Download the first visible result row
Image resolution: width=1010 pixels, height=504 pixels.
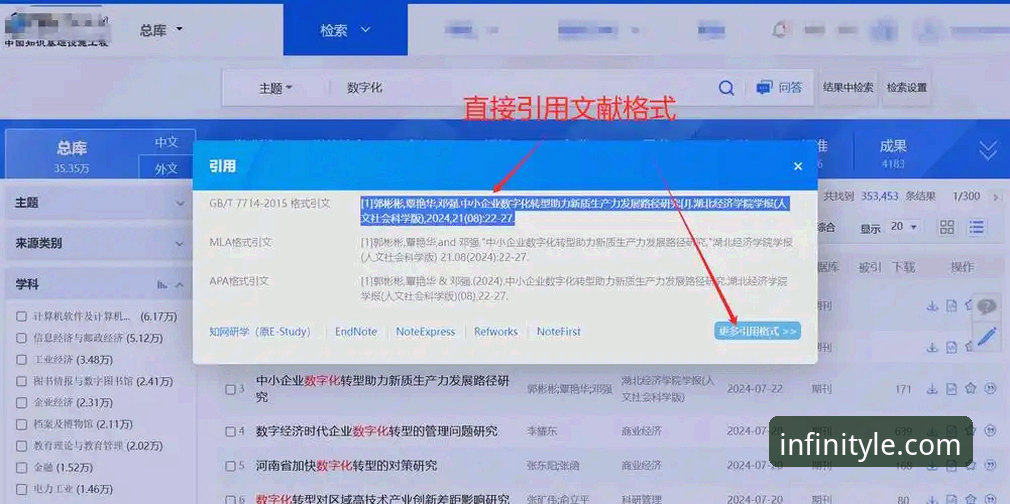932,306
